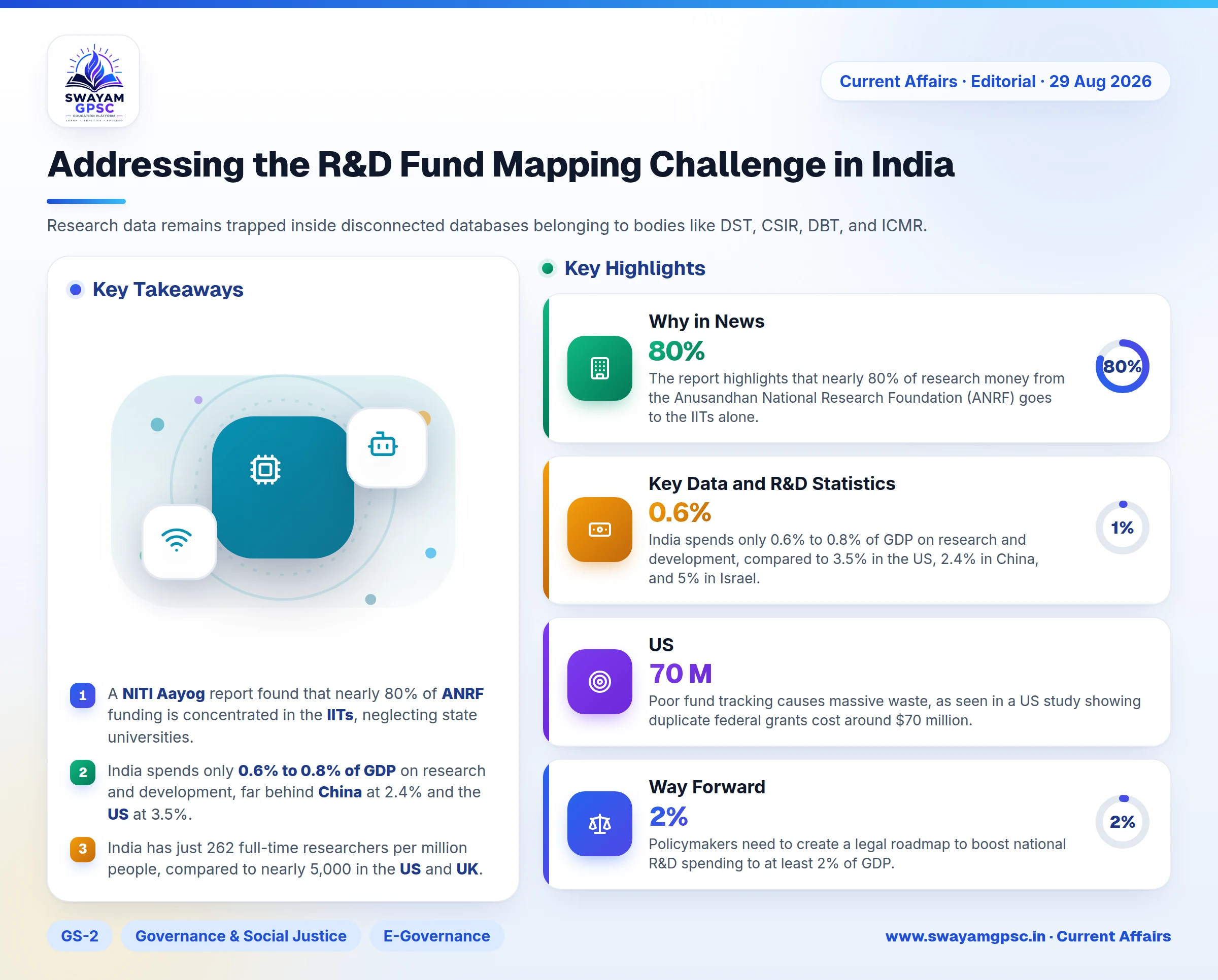Screen dimensions: 1218x980
Task: Click the Swayam GPSC logo
Action: [x=94, y=81]
